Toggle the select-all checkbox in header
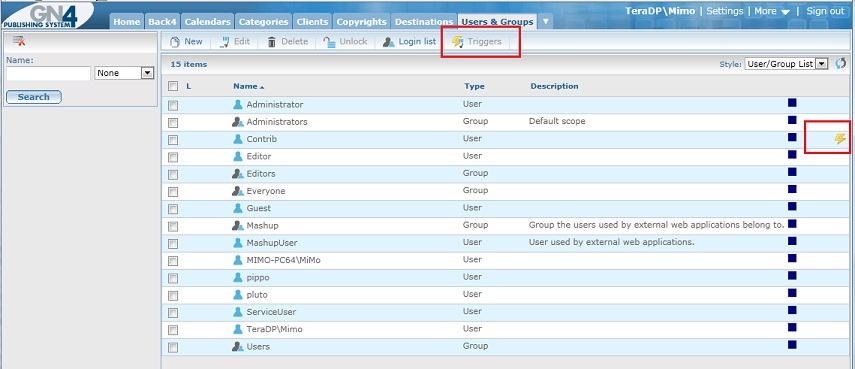This screenshot has width=855, height=369. (173, 86)
